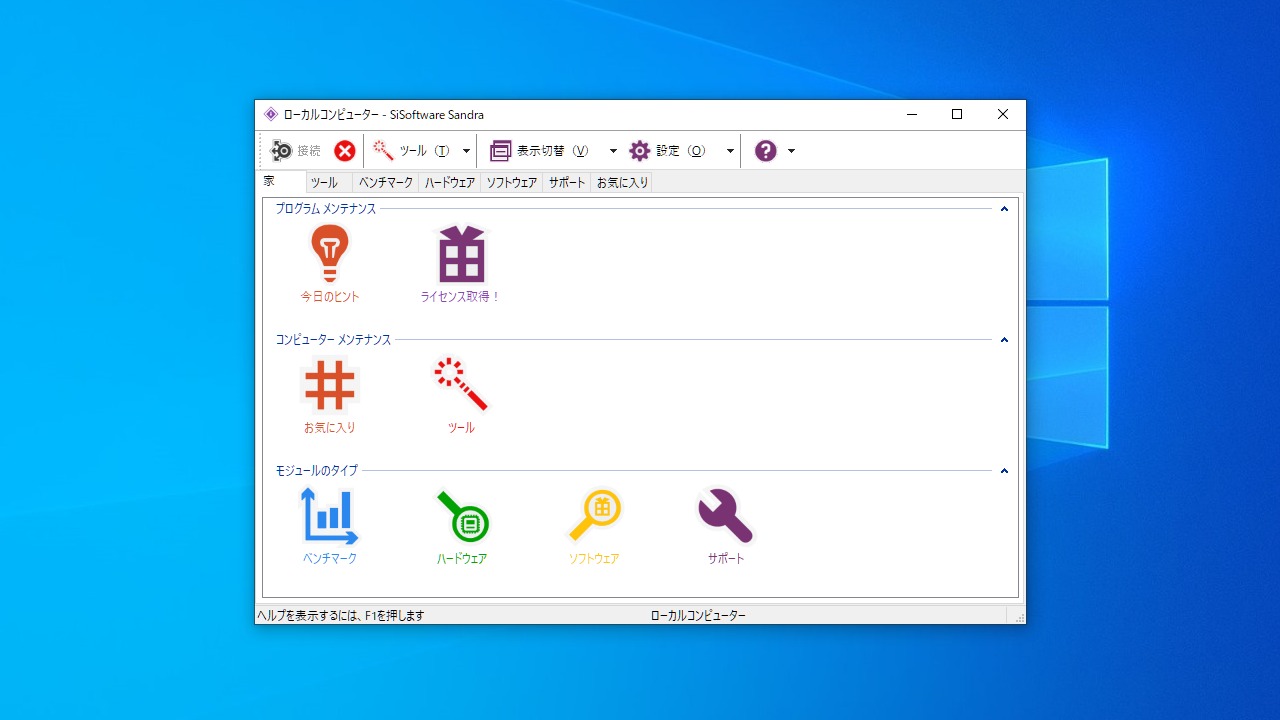The width and height of the screenshot is (1280, 720).
Task: Open the ライセンス取得！ gift icon
Action: tap(462, 253)
